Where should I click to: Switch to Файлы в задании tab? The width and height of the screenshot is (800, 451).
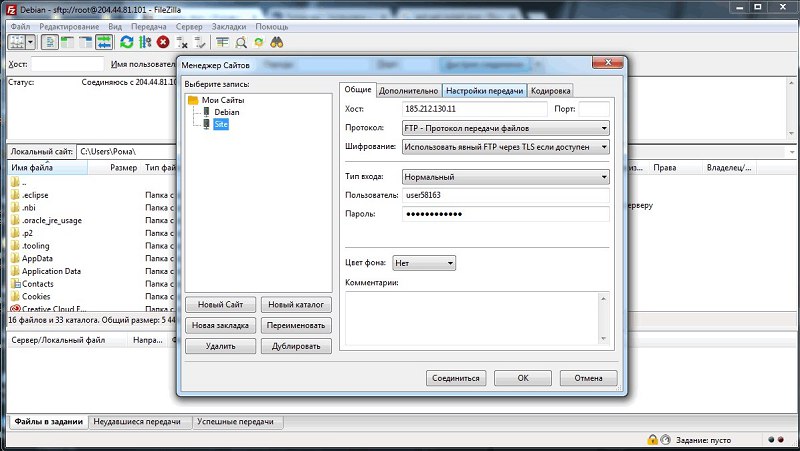48,422
